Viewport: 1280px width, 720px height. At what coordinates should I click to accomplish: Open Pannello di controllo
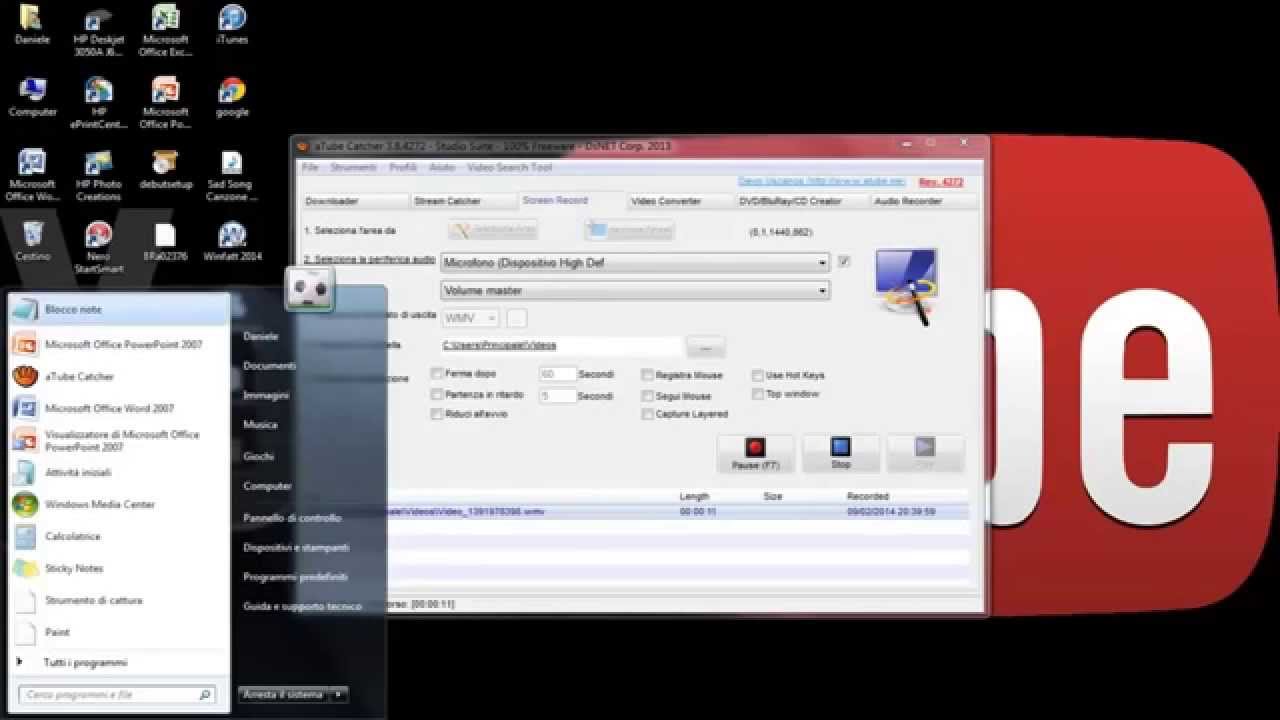[292, 518]
